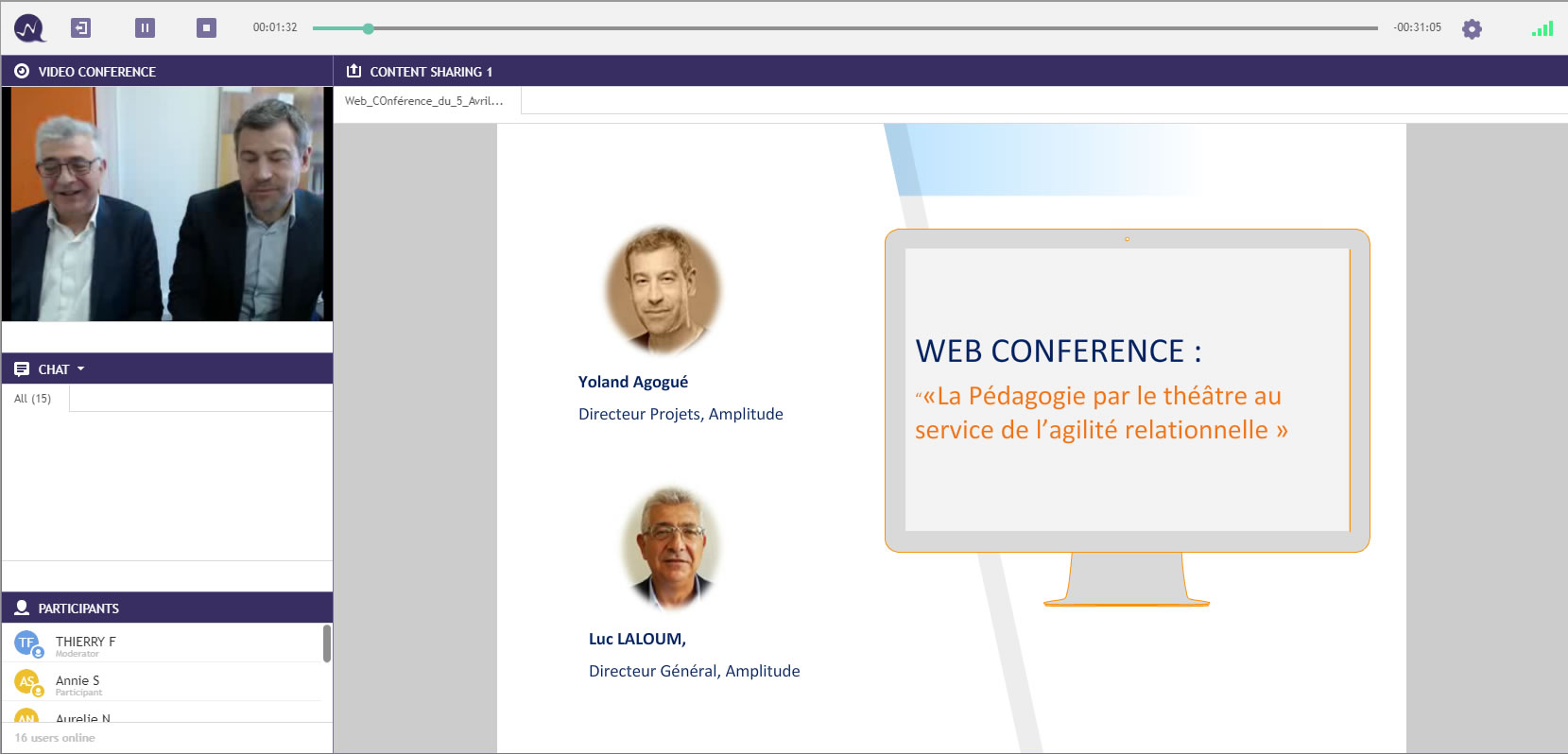
Task: Click the Chat panel icon
Action: [22, 369]
